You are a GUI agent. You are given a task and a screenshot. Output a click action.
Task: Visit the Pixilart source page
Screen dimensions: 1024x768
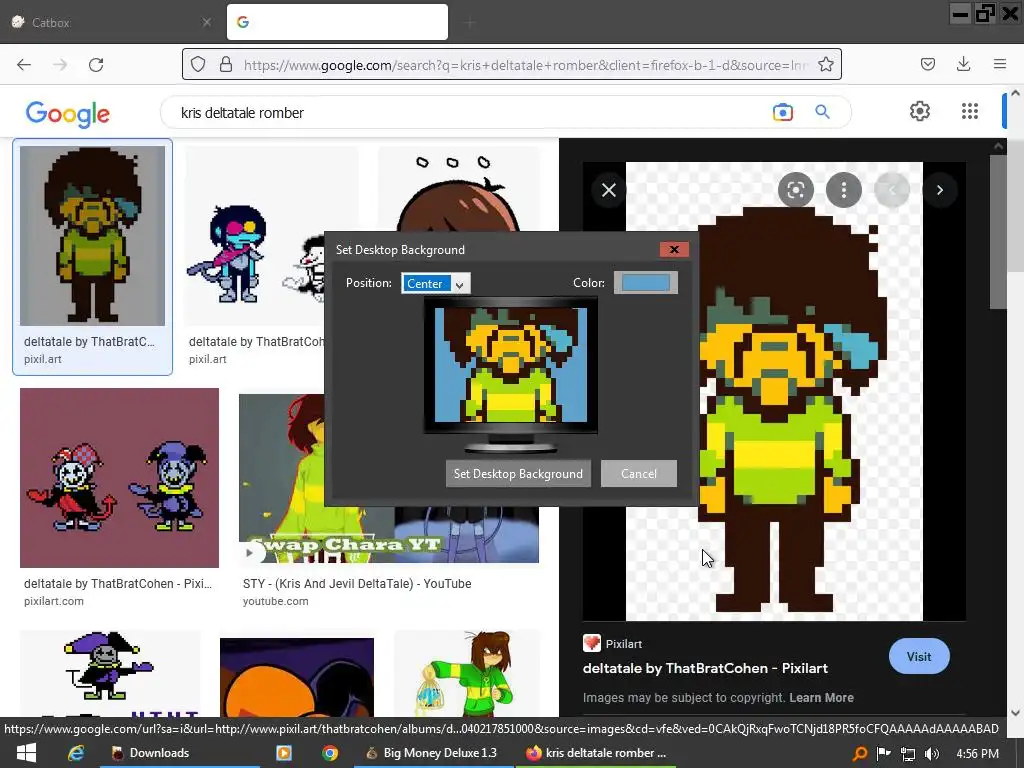919,656
